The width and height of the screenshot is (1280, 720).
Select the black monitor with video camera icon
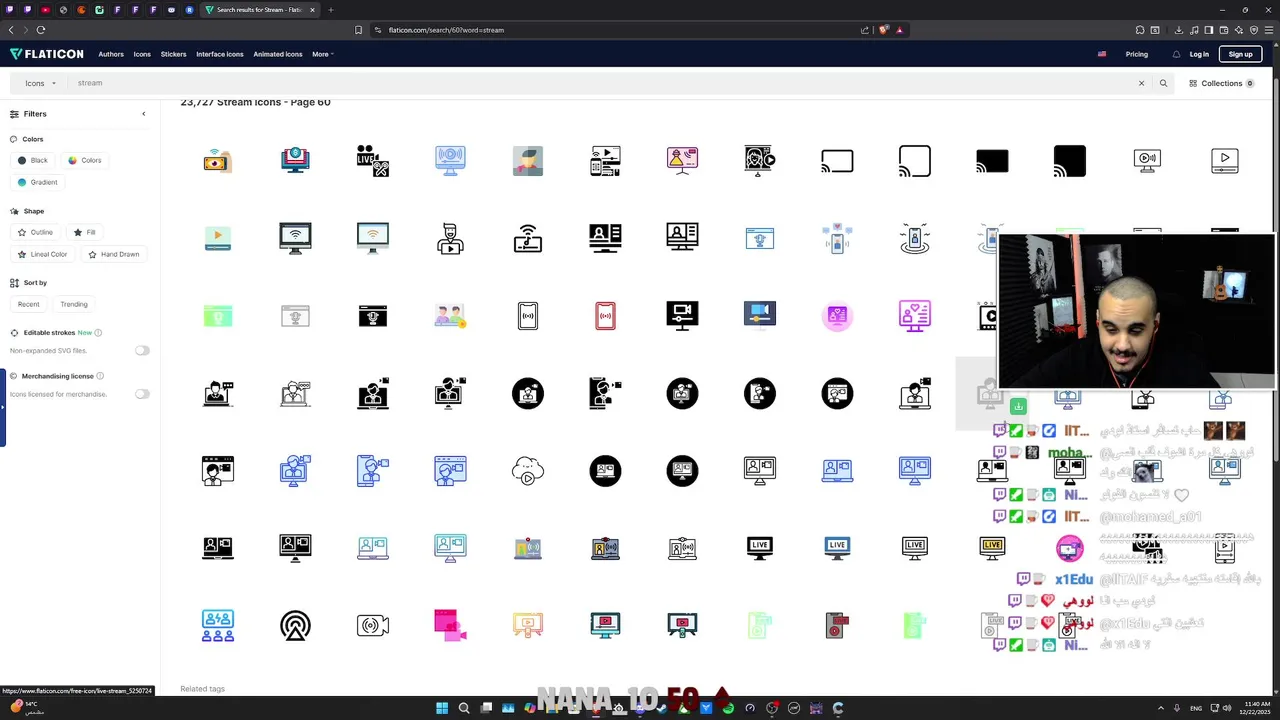tap(683, 316)
